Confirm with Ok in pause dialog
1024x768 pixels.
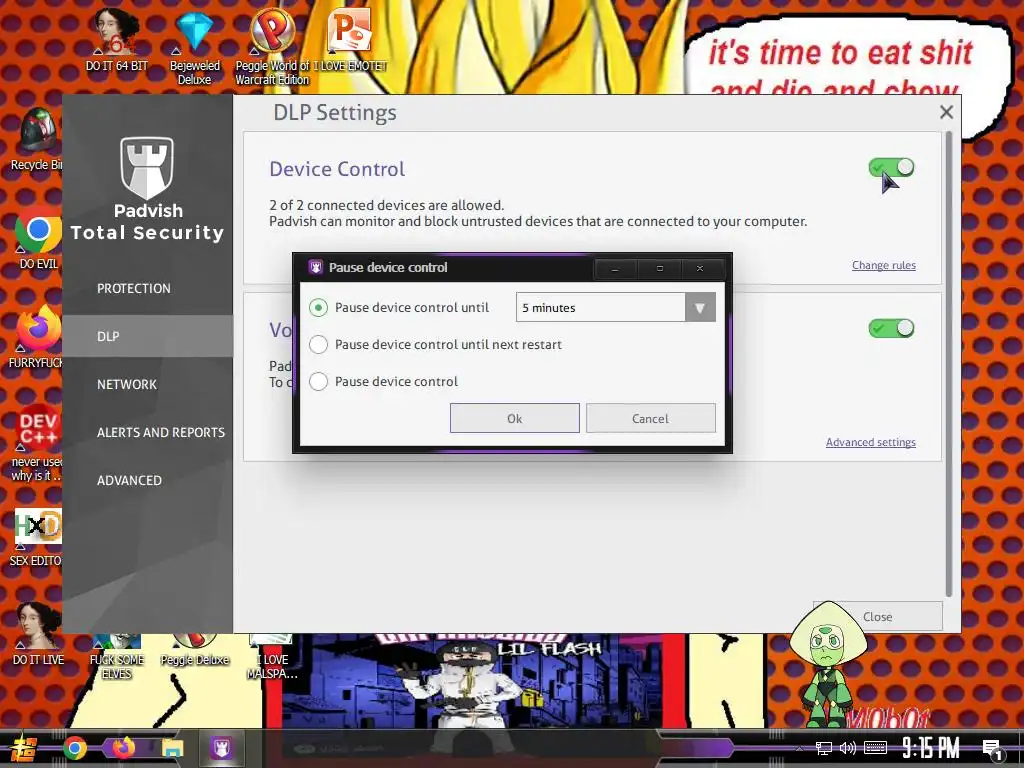[515, 418]
